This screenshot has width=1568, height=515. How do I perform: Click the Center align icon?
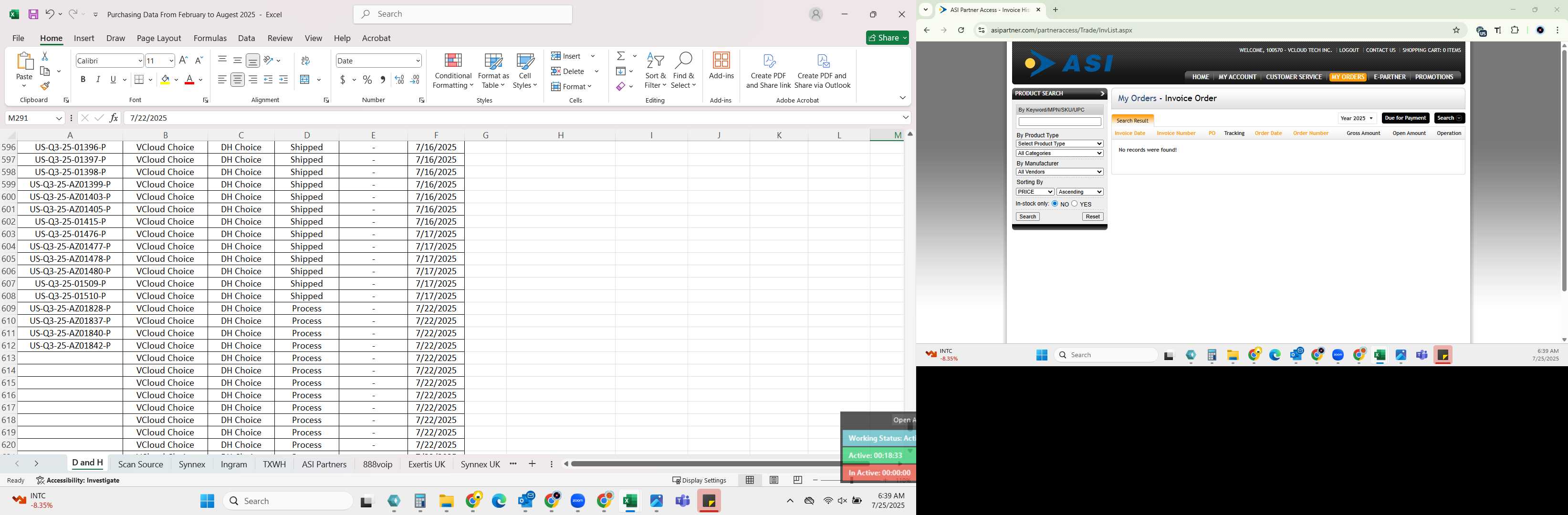(x=238, y=80)
